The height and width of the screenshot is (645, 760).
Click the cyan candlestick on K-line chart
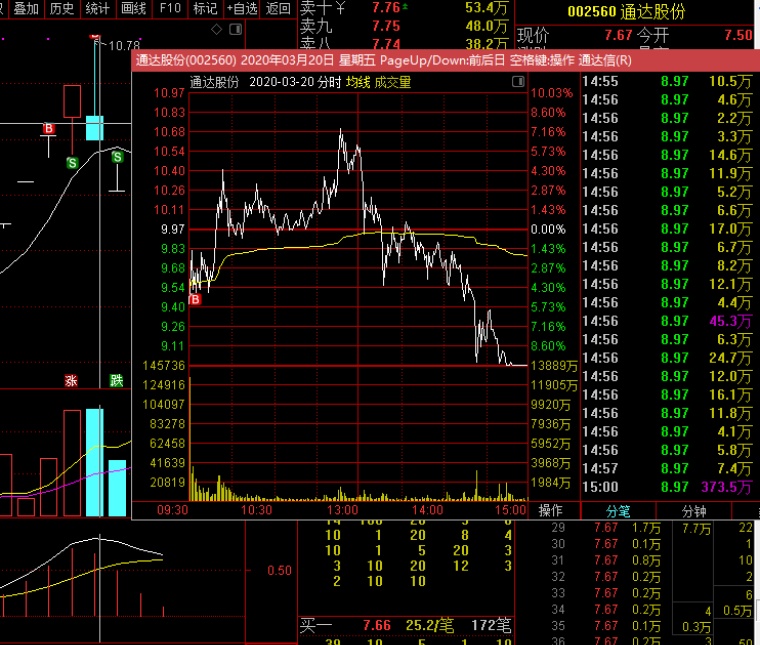(x=95, y=128)
